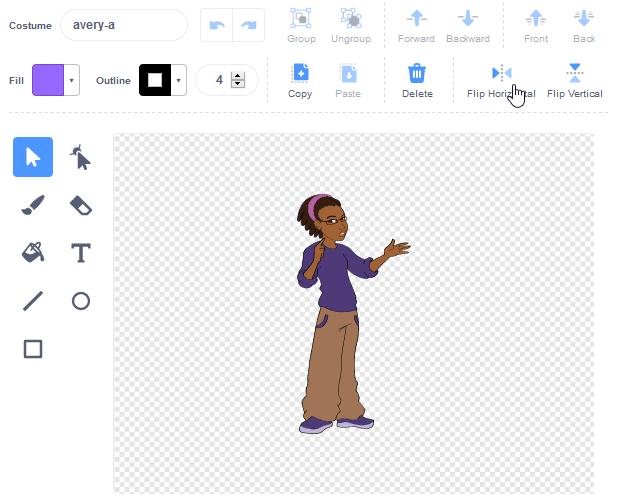Click the Redo arrow button

249,25
